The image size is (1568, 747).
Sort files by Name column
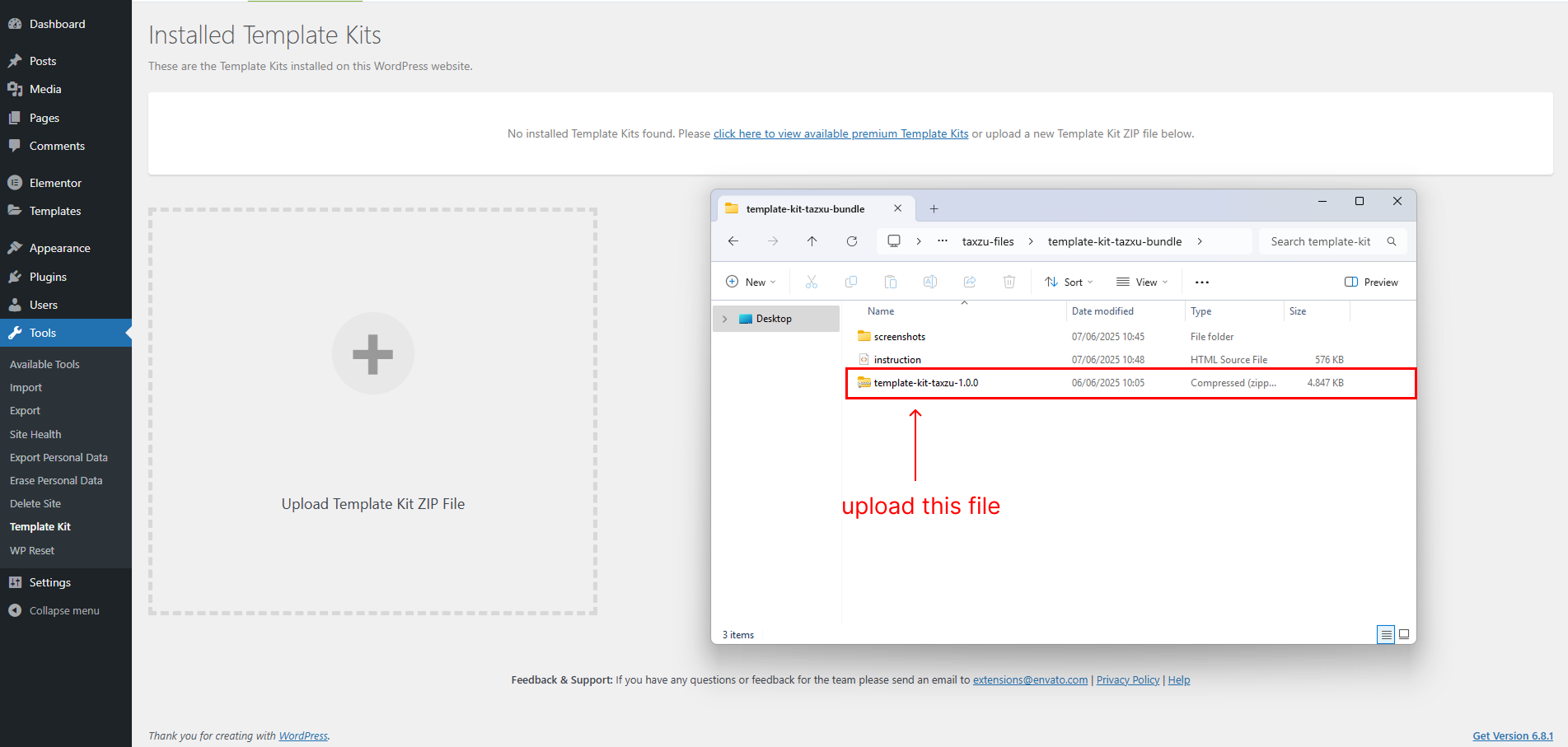(x=881, y=311)
